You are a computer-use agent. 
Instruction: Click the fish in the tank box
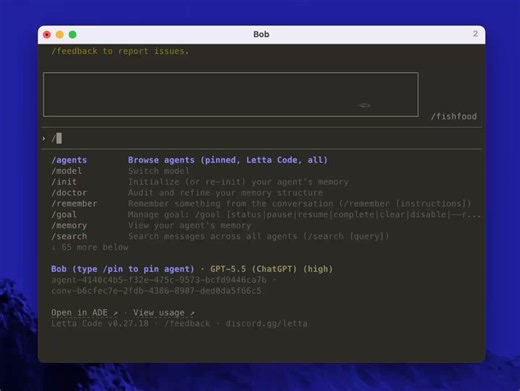tap(364, 106)
